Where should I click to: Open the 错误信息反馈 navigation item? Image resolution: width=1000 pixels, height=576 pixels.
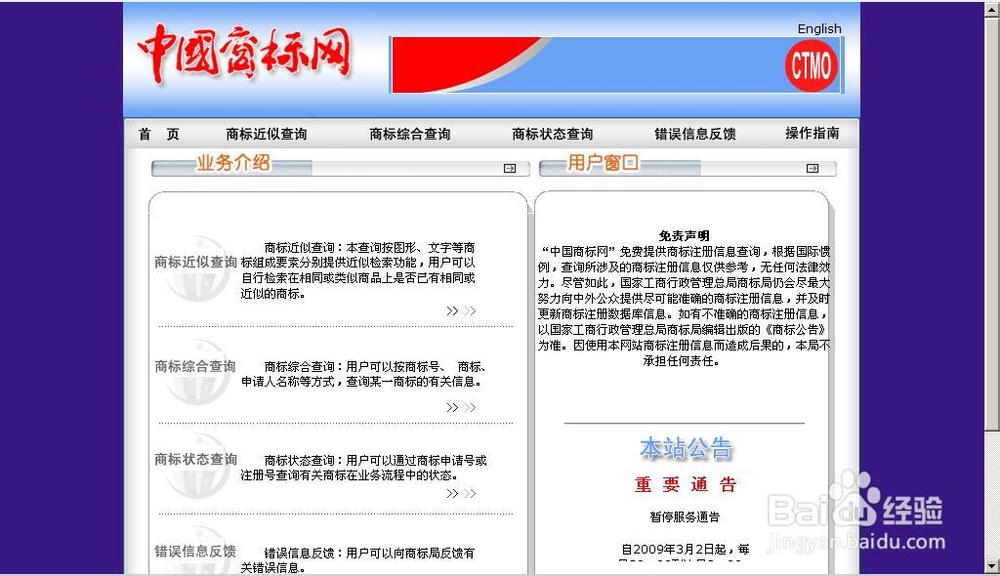click(x=692, y=134)
